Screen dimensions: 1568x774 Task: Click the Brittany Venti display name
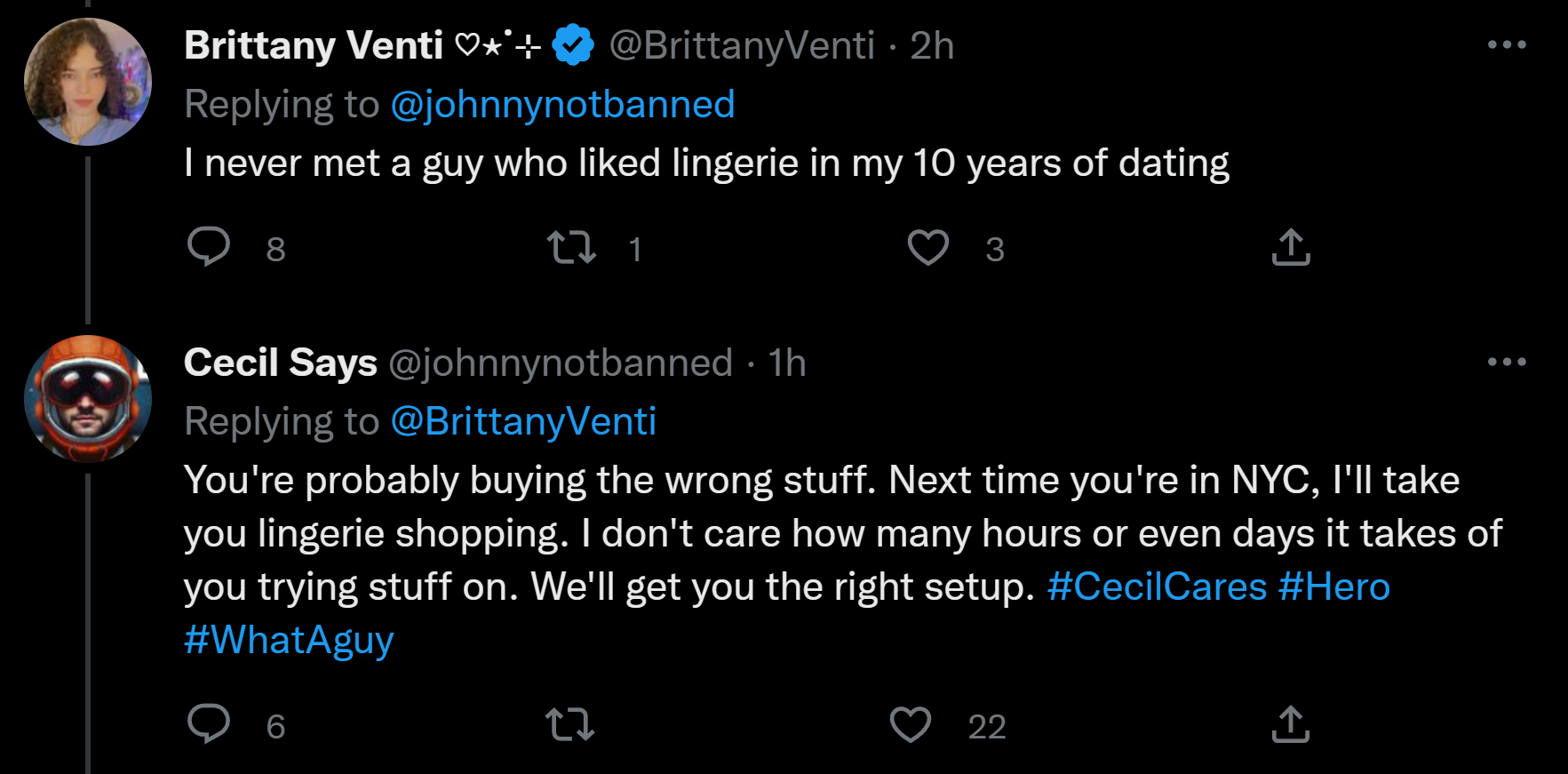(x=314, y=45)
